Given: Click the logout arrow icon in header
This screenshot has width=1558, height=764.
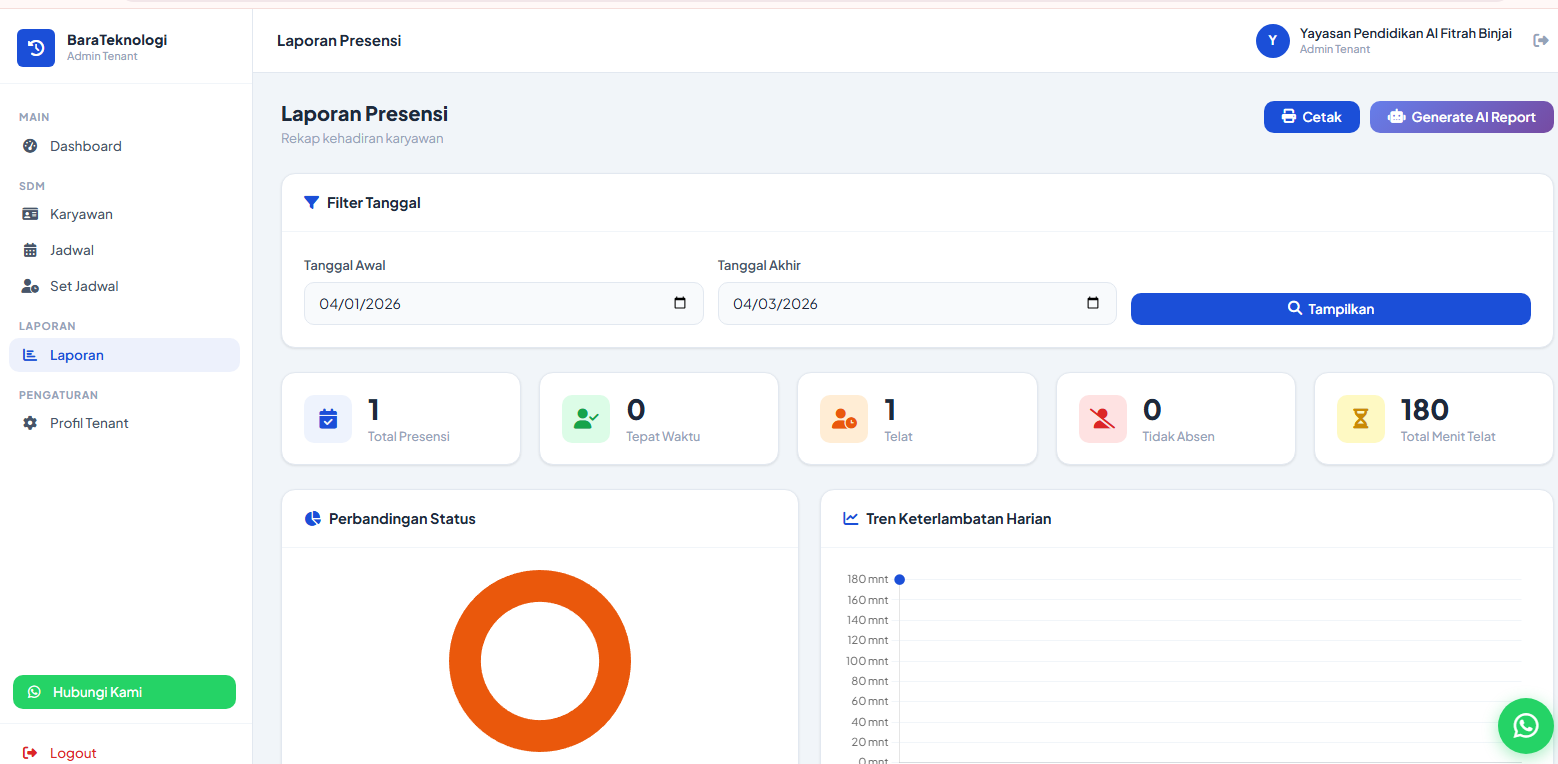Looking at the screenshot, I should point(1540,40).
